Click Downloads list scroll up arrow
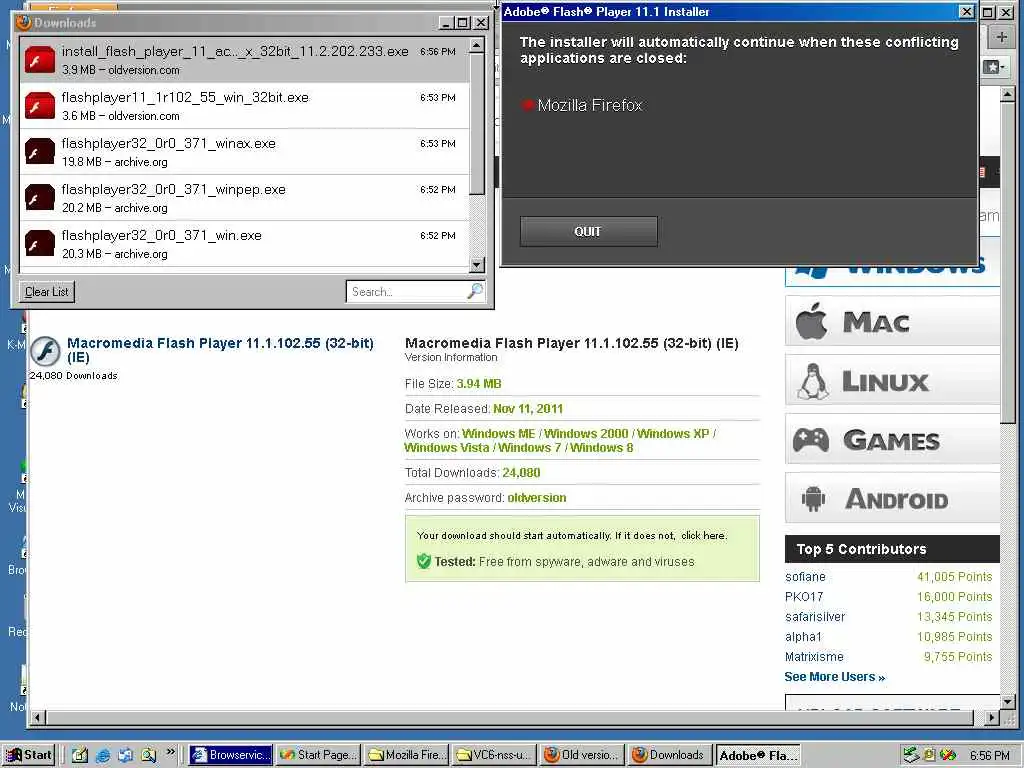 (477, 45)
